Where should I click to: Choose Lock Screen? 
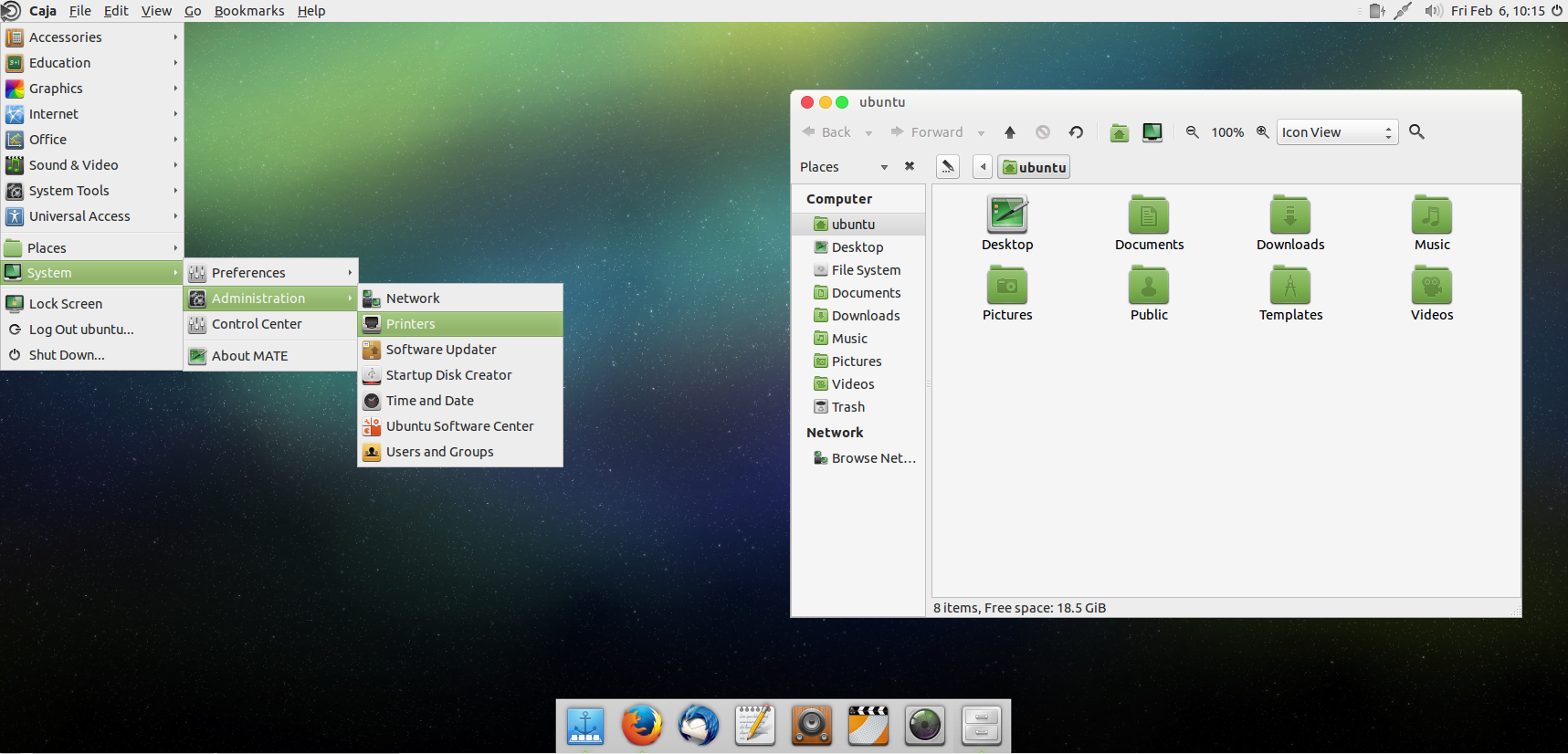91,304
